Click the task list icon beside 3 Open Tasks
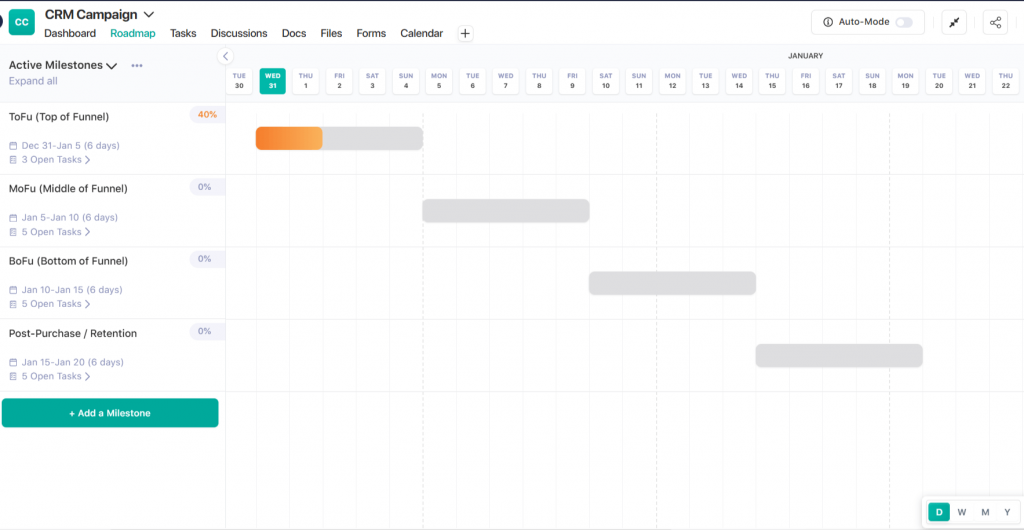 click(x=13, y=159)
